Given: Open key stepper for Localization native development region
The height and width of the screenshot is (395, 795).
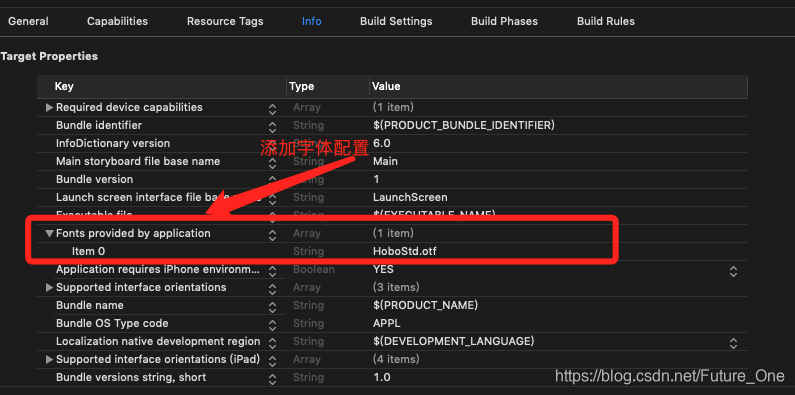Looking at the screenshot, I should pos(272,343).
